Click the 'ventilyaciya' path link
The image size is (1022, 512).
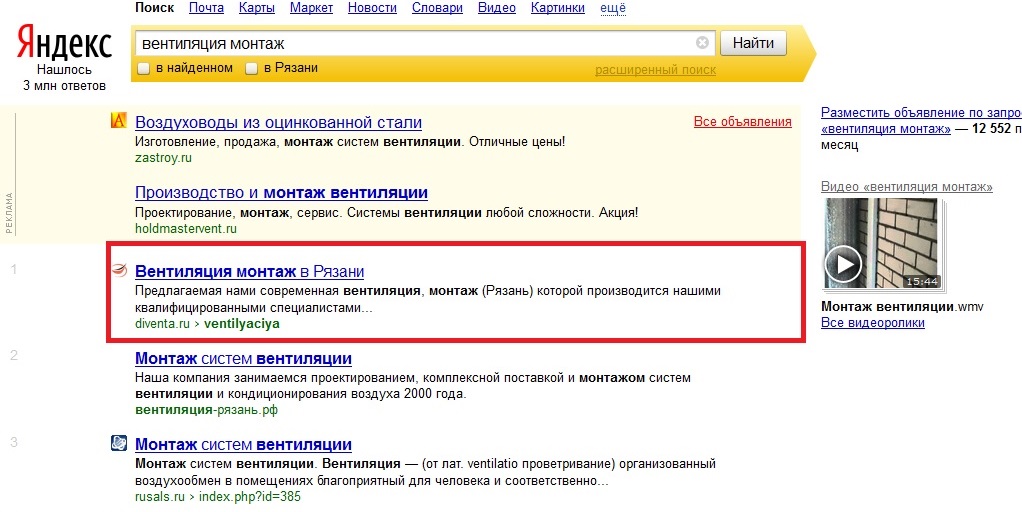[x=242, y=324]
